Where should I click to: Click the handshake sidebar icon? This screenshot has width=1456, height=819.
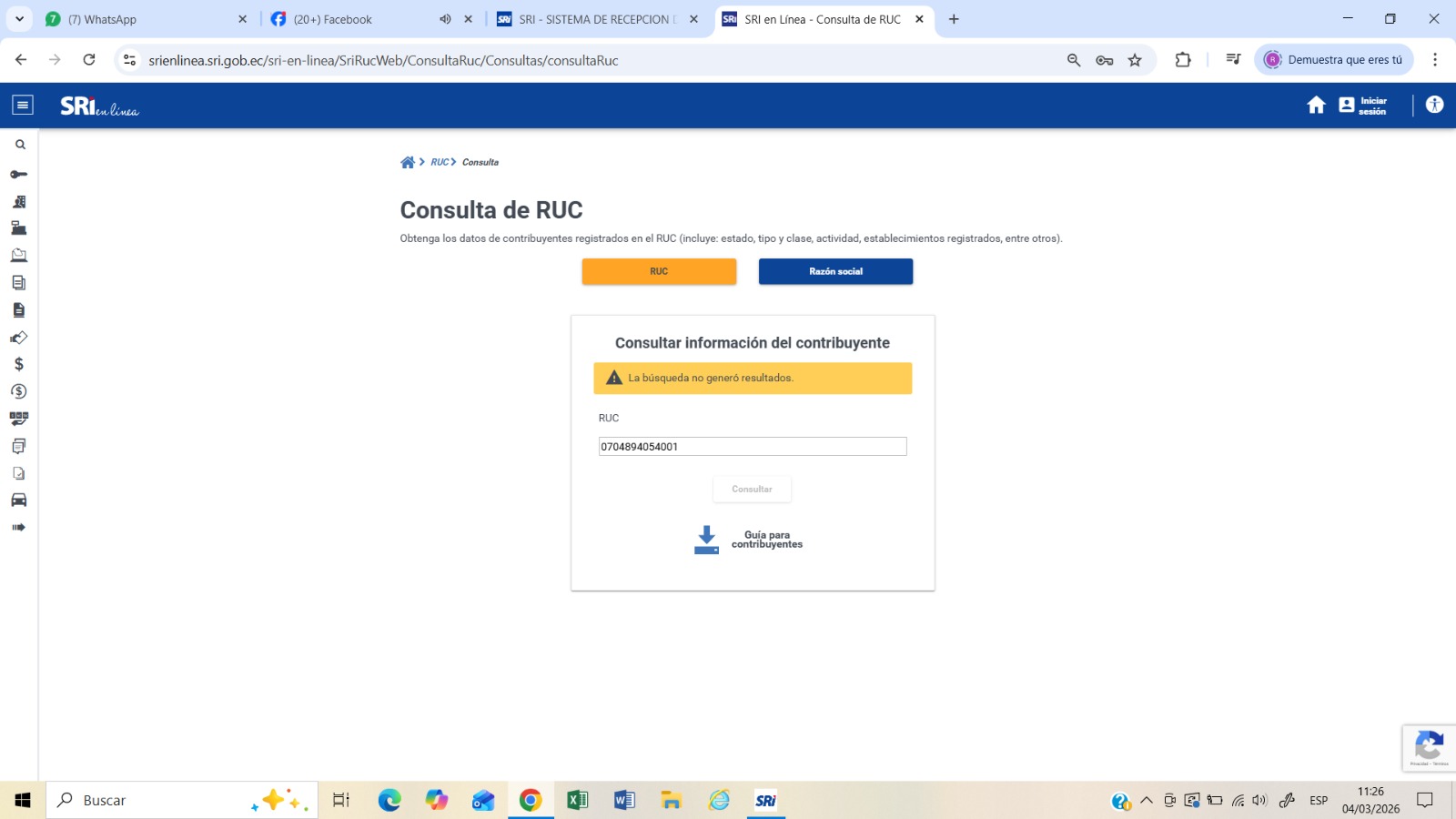tap(18, 338)
